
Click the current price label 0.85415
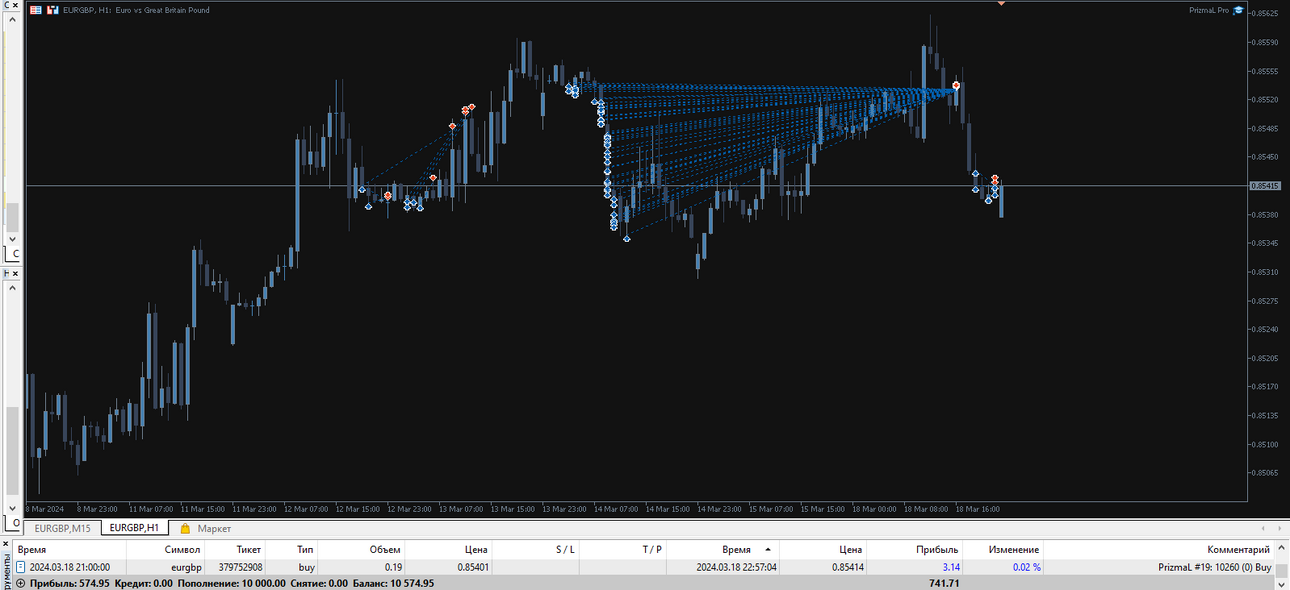pos(1266,186)
